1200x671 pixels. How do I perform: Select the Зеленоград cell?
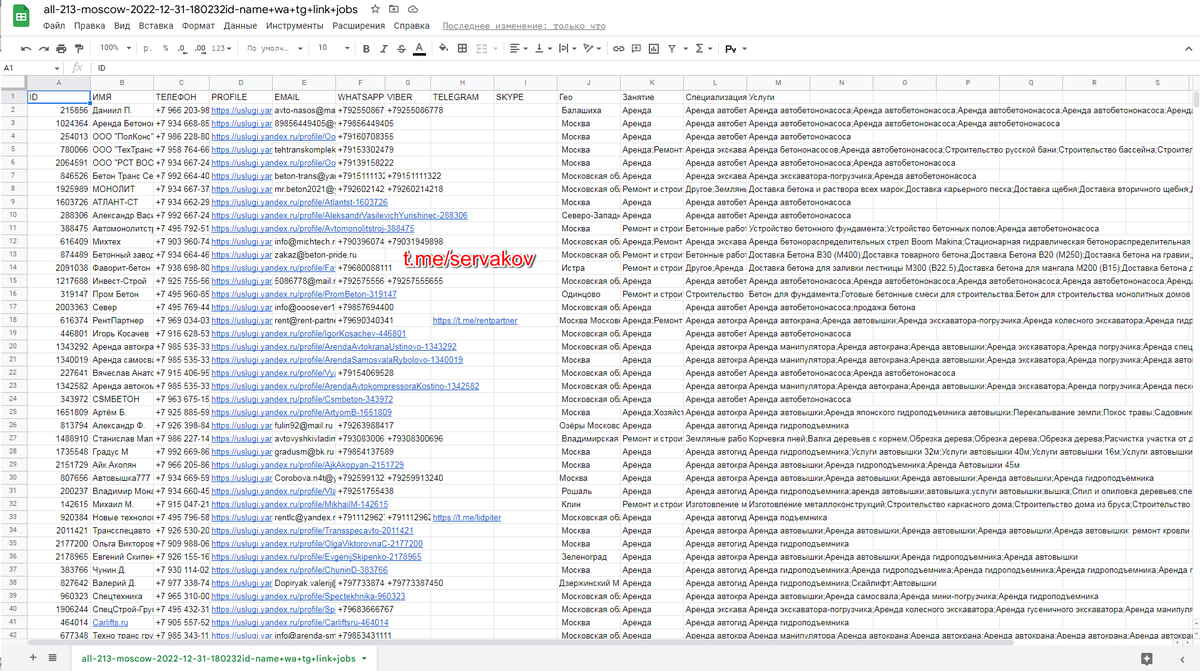click(x=589, y=556)
